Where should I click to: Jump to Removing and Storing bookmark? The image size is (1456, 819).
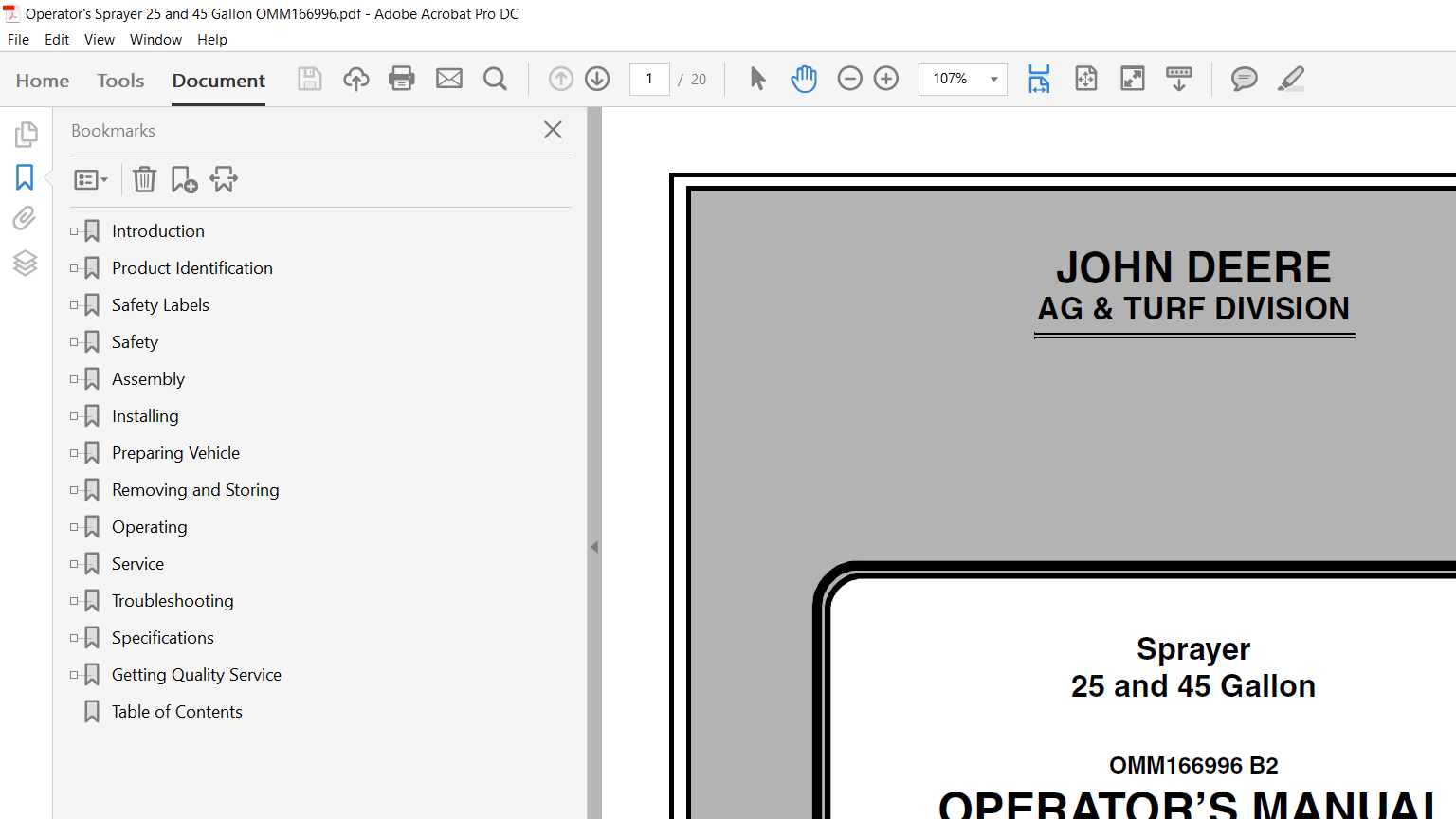195,490
